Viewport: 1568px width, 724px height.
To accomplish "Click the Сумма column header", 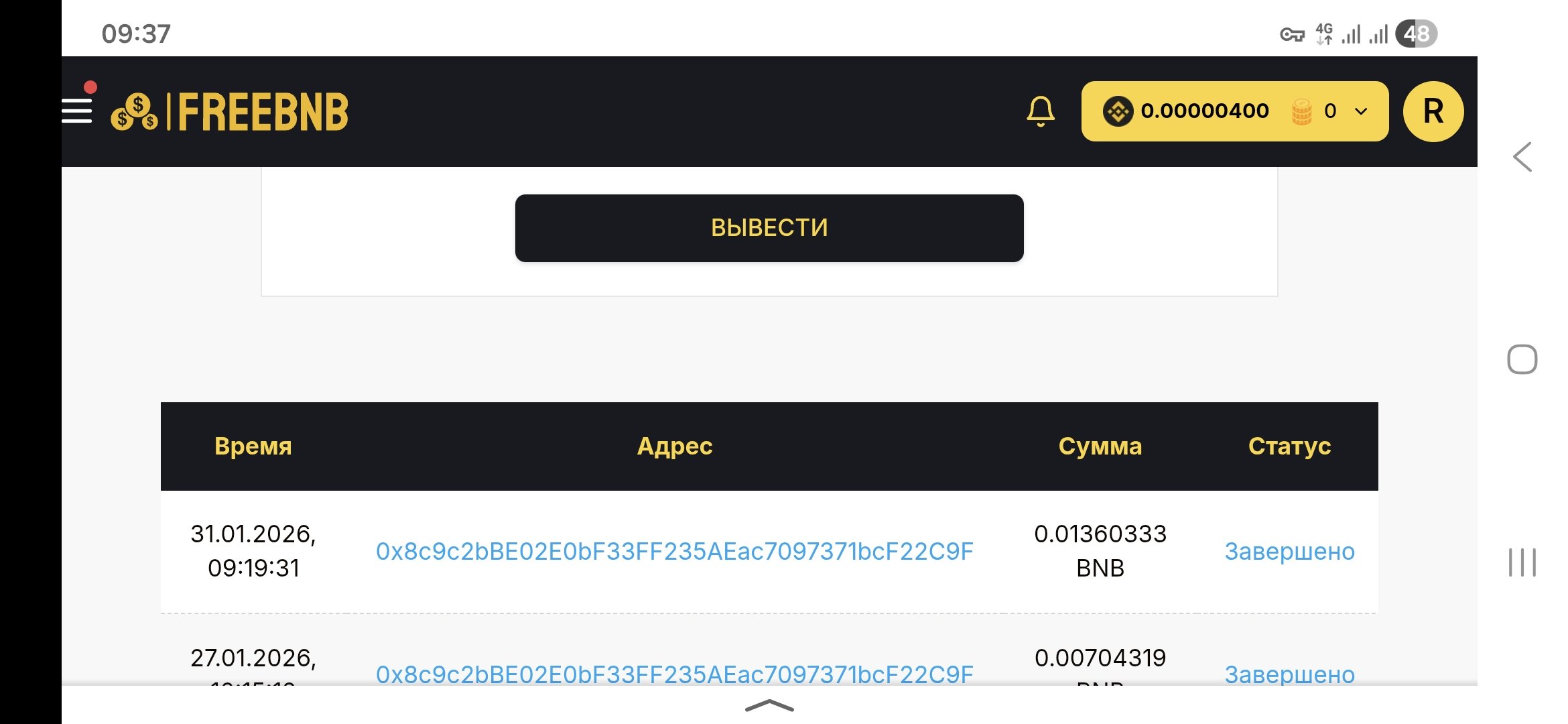I will pos(1100,446).
